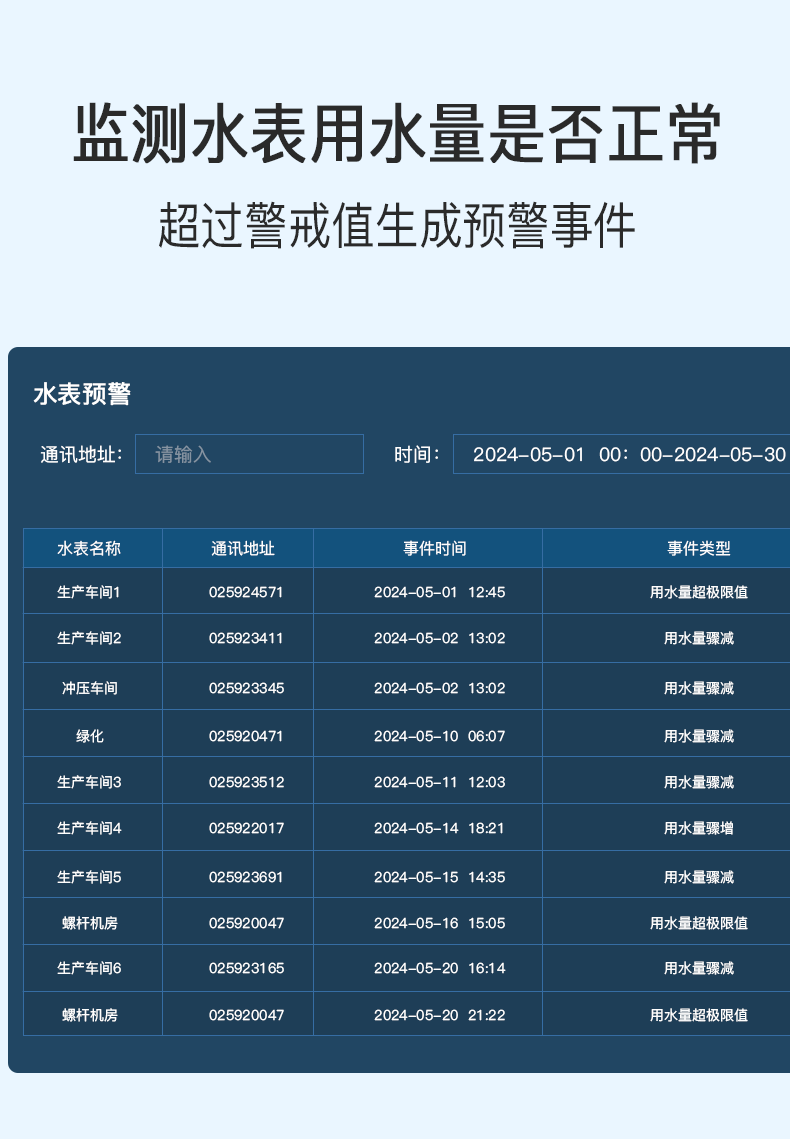Click the 水表名称 column header
Image resolution: width=790 pixels, height=1139 pixels.
point(89,548)
